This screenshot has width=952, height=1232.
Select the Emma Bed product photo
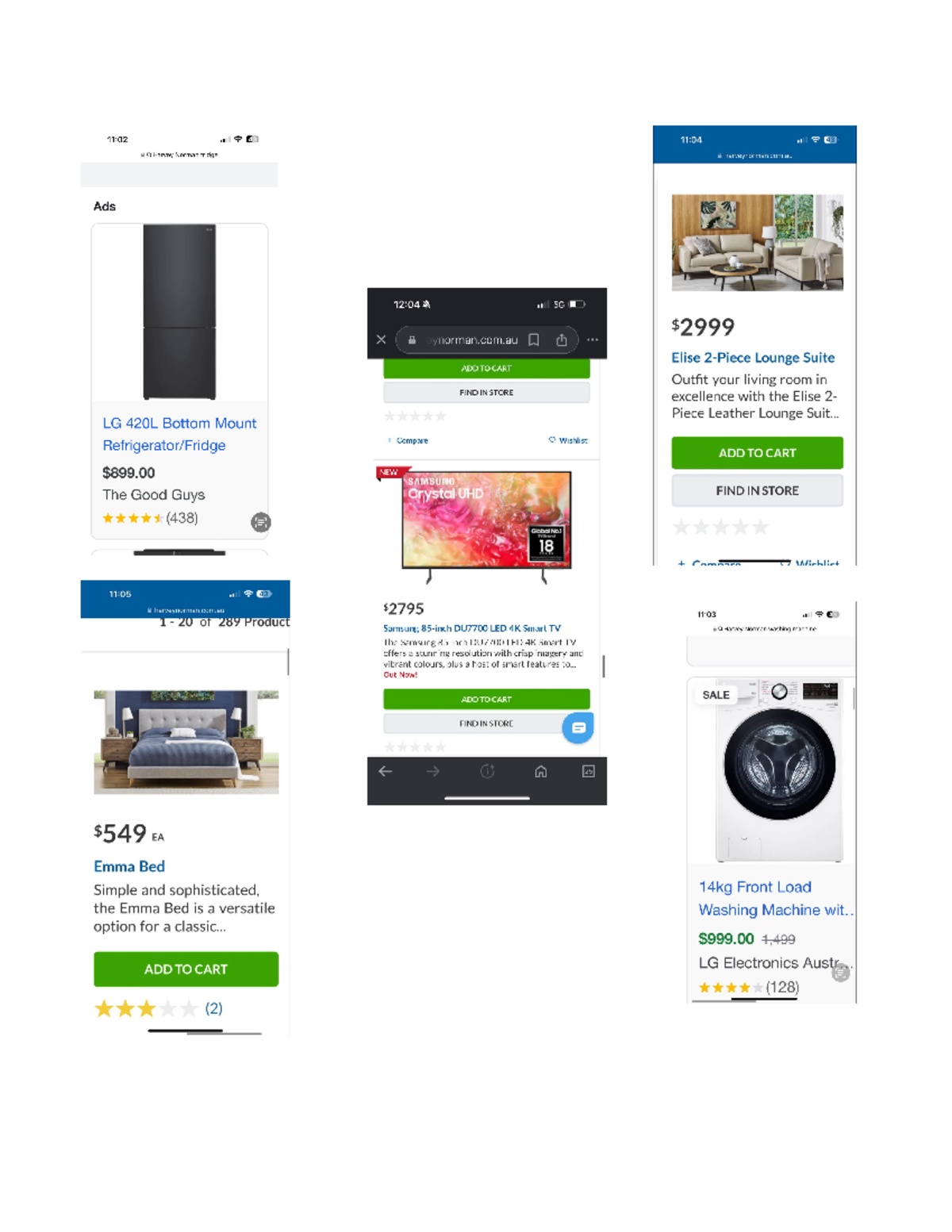pyautogui.click(x=186, y=742)
